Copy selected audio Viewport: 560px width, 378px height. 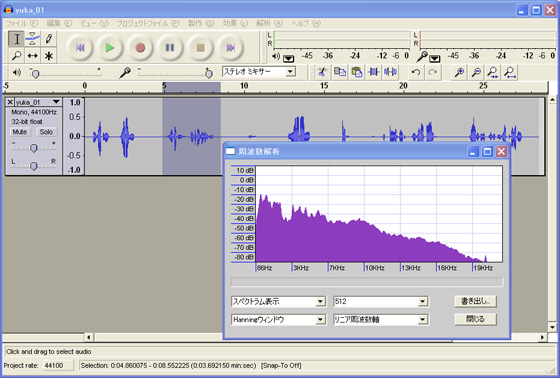pos(340,72)
